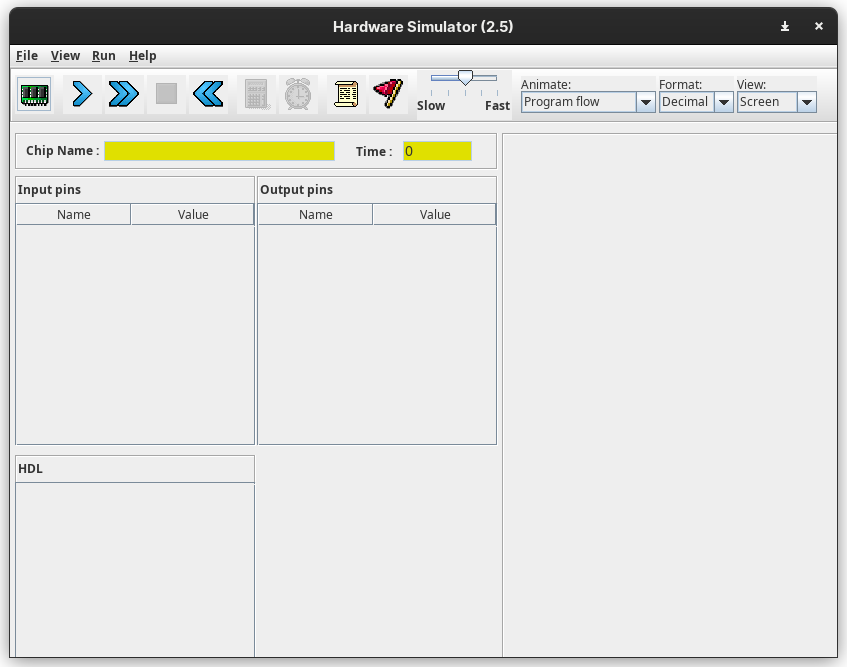Open the File menu
This screenshot has height=667, width=847.
click(27, 56)
